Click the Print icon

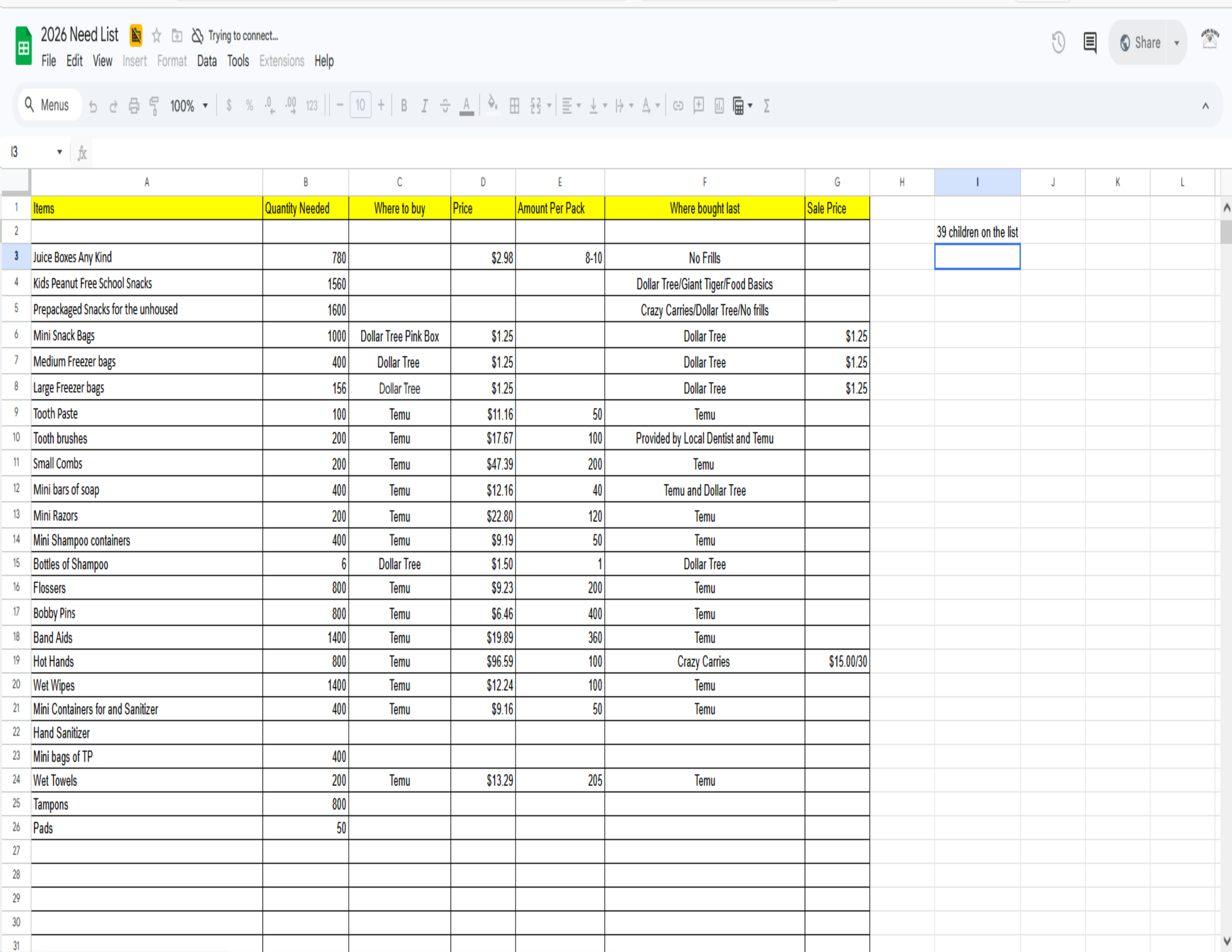pyautogui.click(x=134, y=105)
